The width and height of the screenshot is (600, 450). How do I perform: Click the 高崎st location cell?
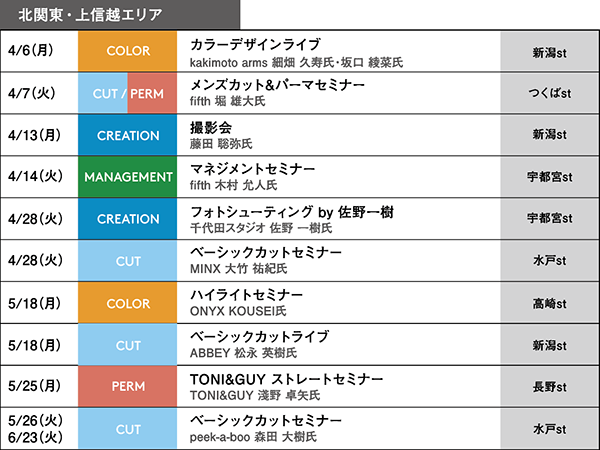click(549, 302)
